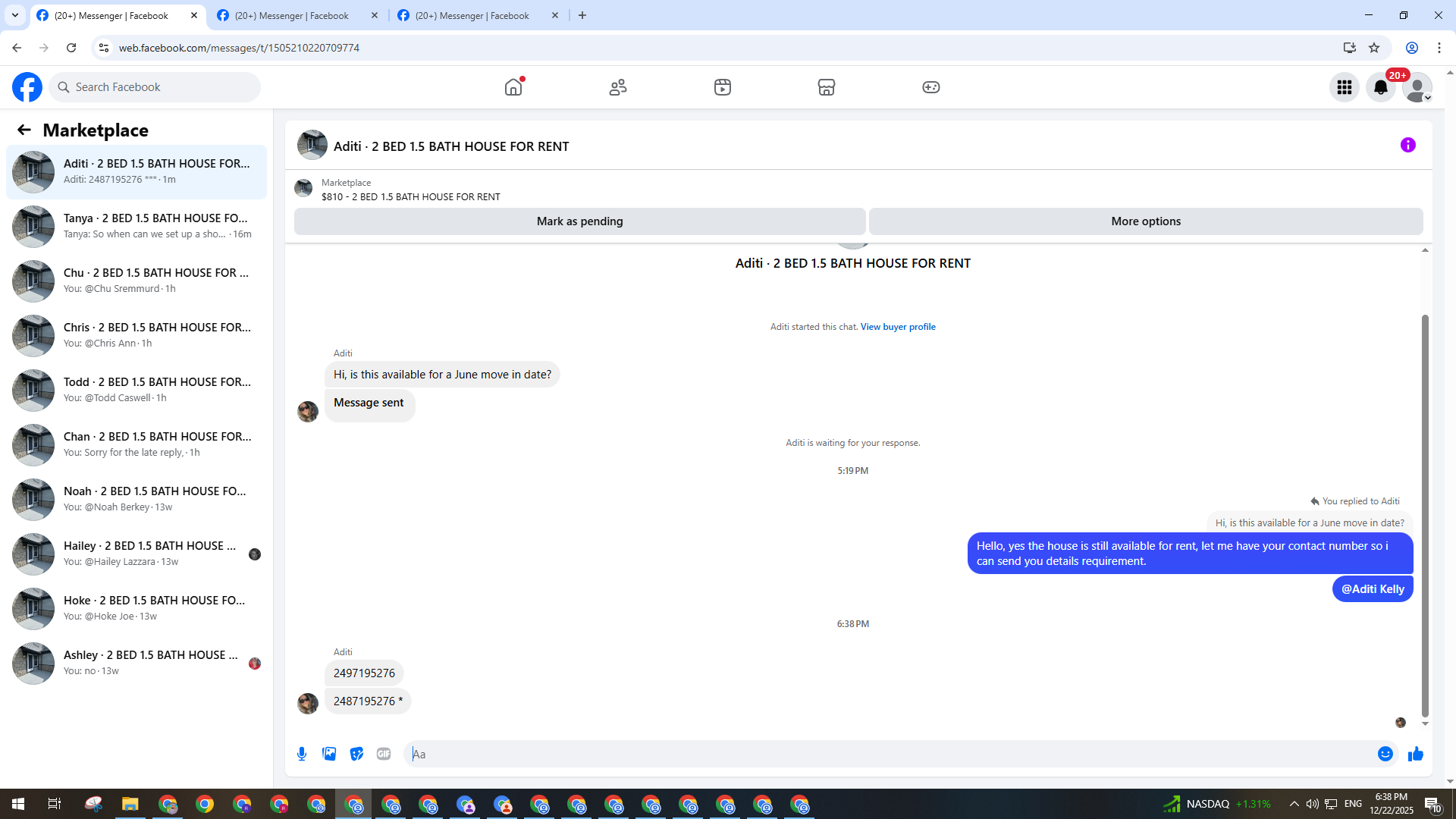This screenshot has width=1456, height=819.
Task: Open the GIF picker icon
Action: click(x=384, y=754)
